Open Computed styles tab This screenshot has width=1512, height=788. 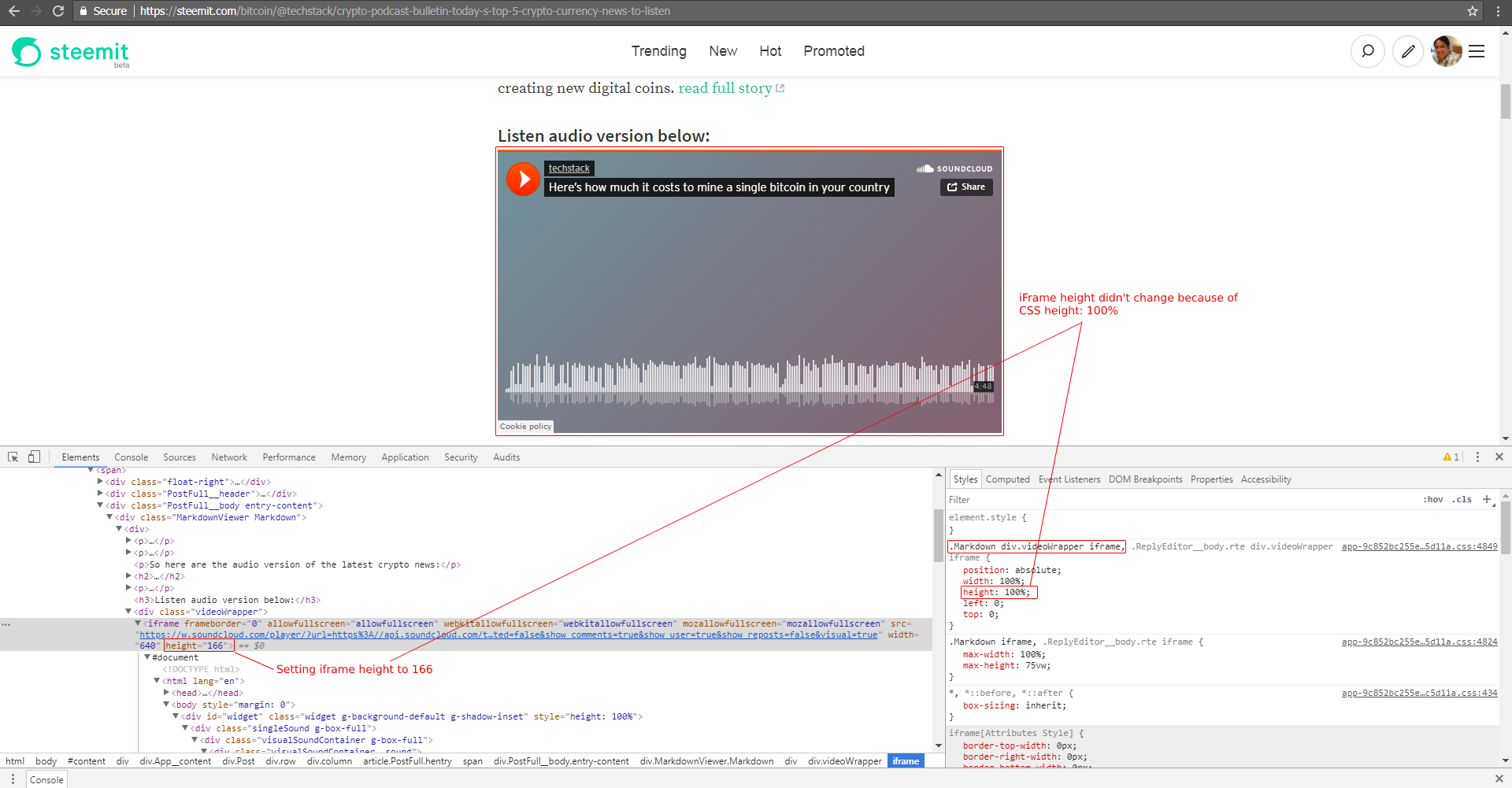tap(1008, 479)
